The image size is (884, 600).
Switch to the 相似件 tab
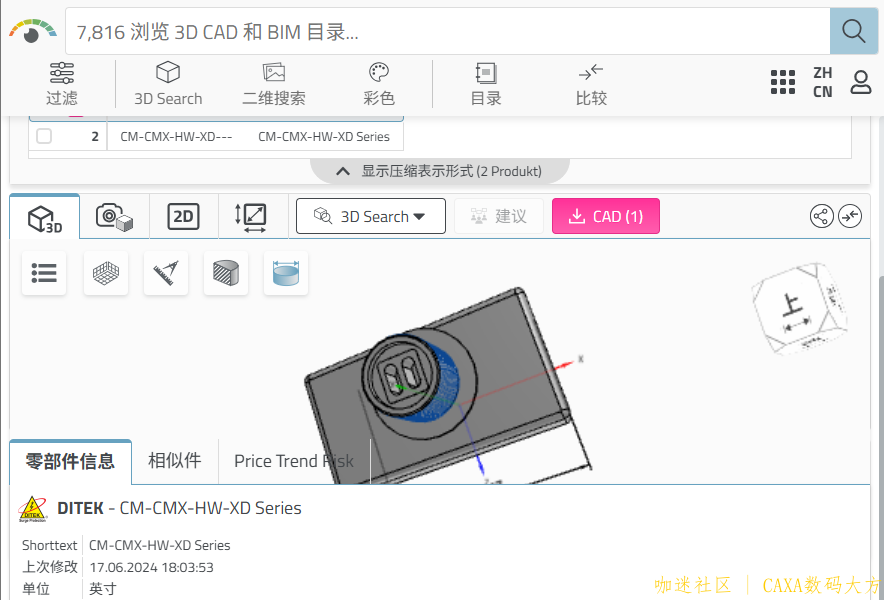[x=175, y=461]
